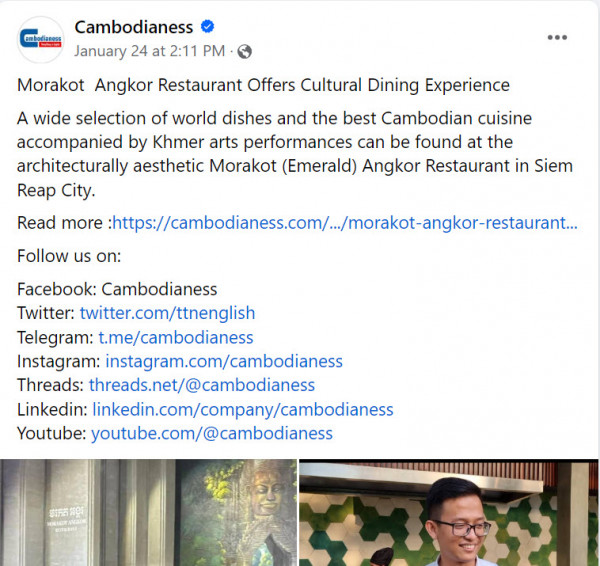Image resolution: width=600 pixels, height=566 pixels.
Task: Open the youtube.com/@cambodianess link
Action: (x=212, y=434)
